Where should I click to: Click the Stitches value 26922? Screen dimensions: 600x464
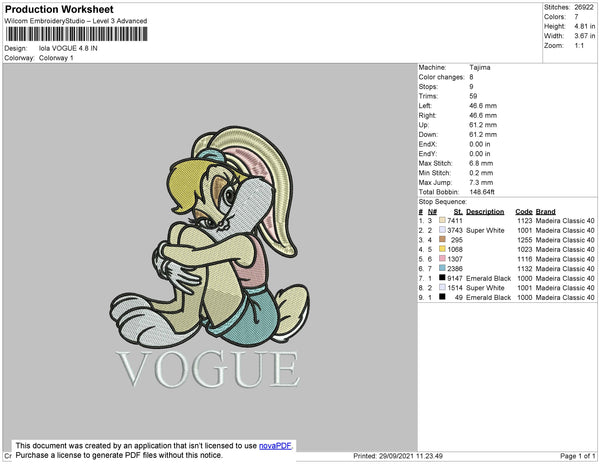coord(584,7)
